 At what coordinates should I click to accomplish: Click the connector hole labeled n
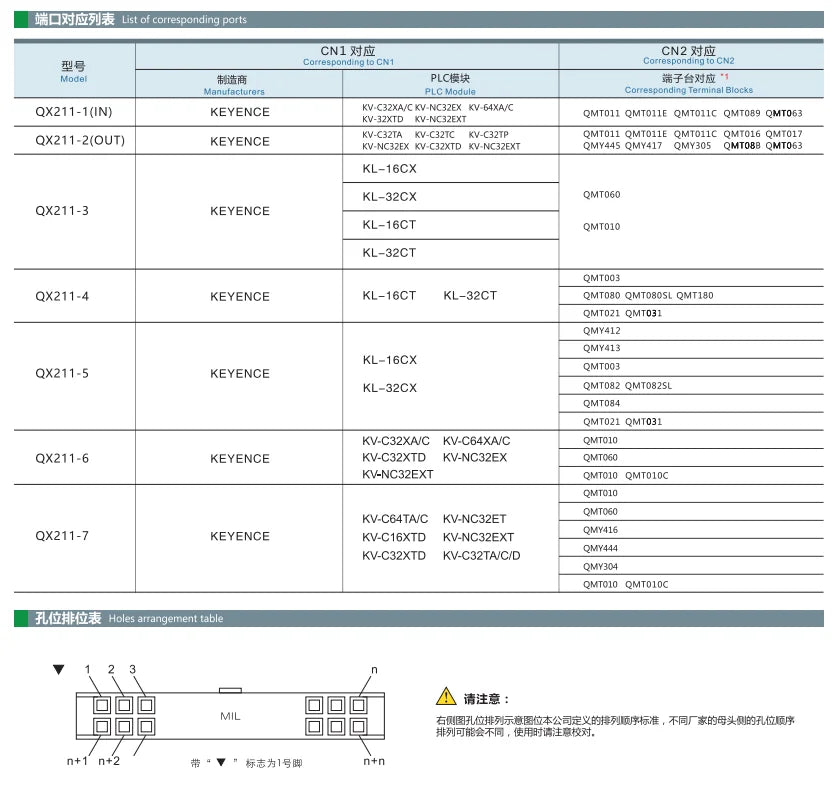(x=358, y=706)
